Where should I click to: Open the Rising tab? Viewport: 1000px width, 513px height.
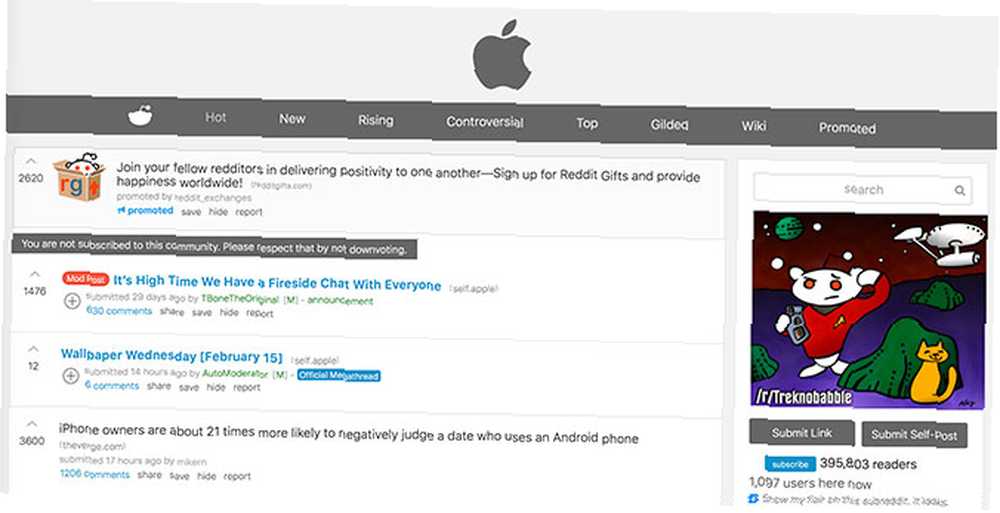pyautogui.click(x=376, y=120)
